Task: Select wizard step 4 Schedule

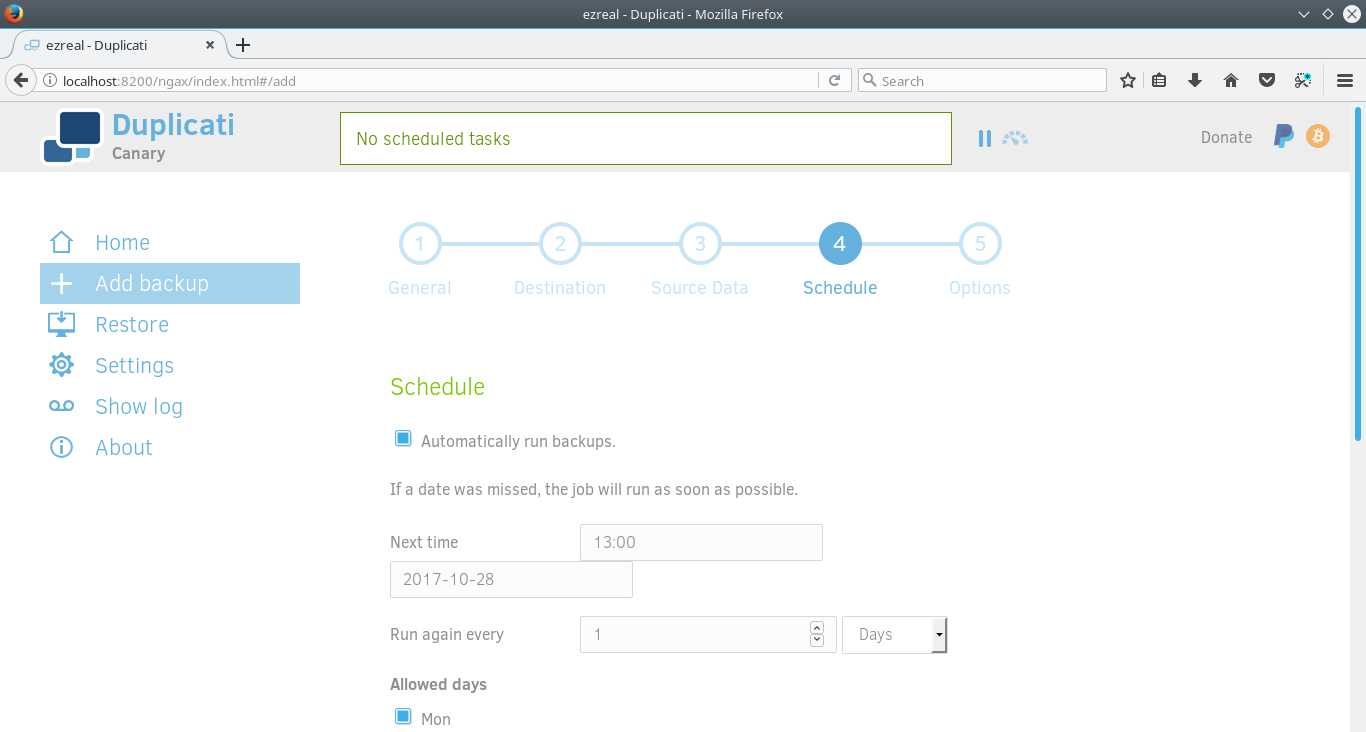Action: coord(840,244)
